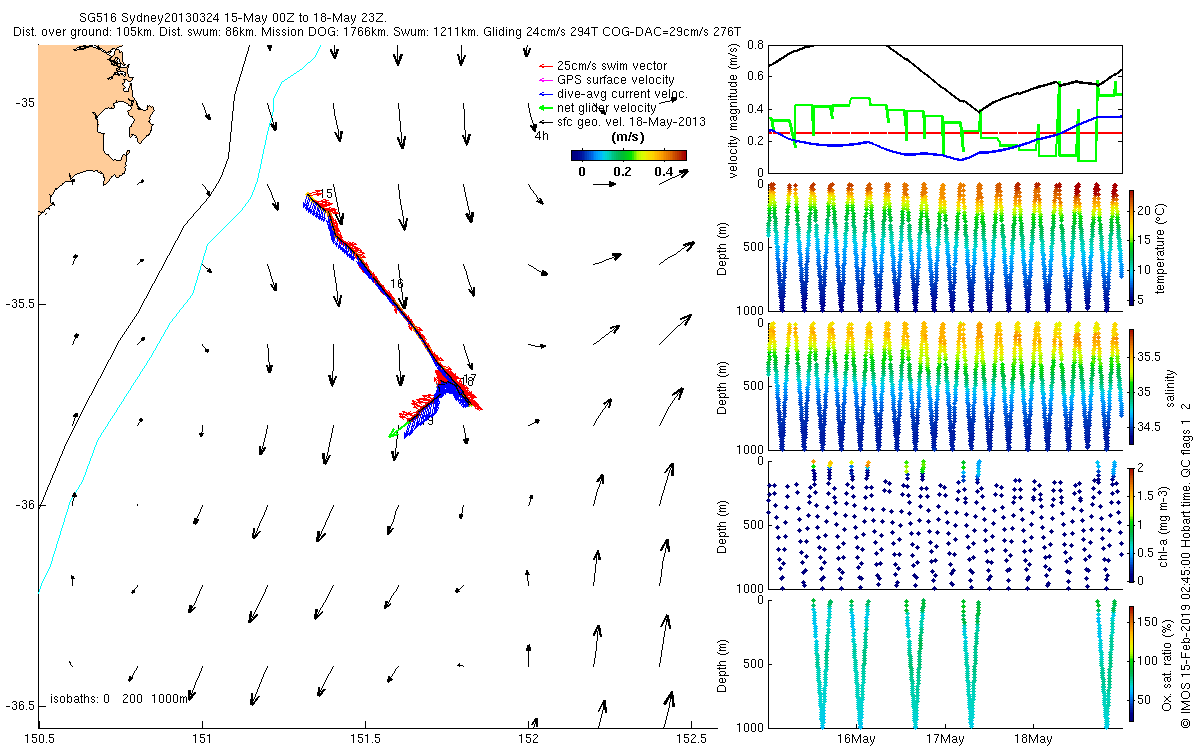Click the red arrow beside the swim vector legend
The image size is (1200, 750).
pos(545,65)
